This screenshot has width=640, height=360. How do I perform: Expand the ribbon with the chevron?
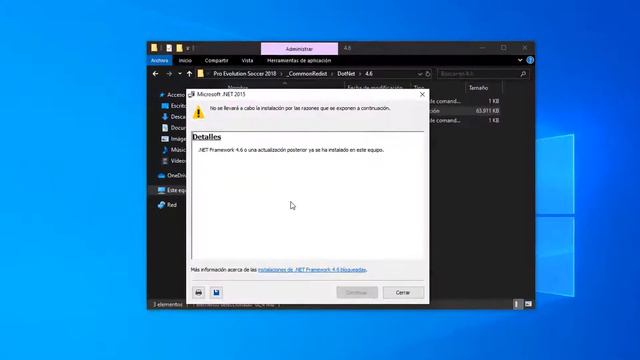point(520,60)
